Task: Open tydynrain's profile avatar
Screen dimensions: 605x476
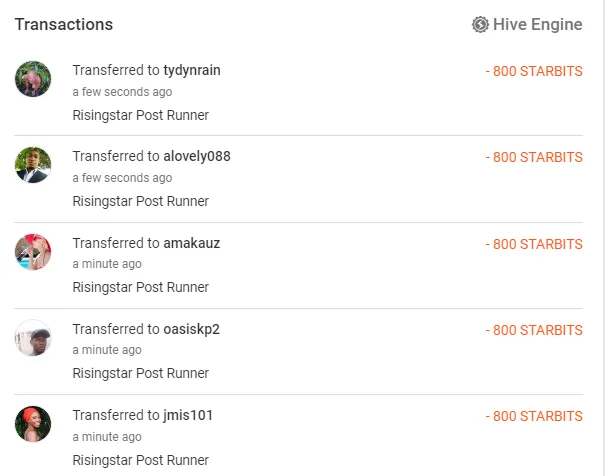Action: [x=33, y=79]
